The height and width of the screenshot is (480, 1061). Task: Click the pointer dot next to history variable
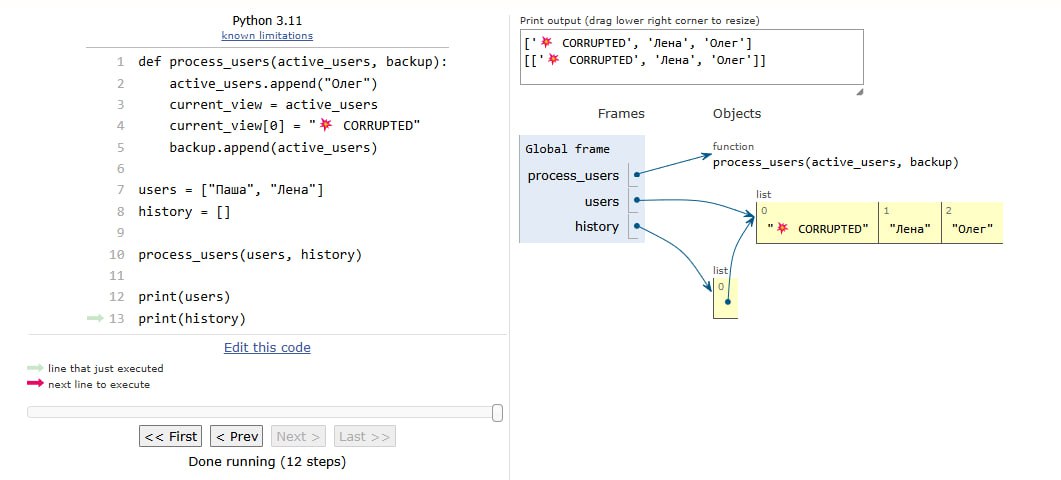tap(636, 227)
